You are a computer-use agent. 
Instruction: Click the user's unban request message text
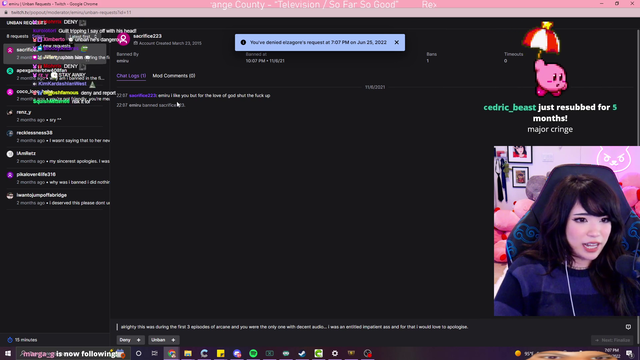[x=294, y=327]
